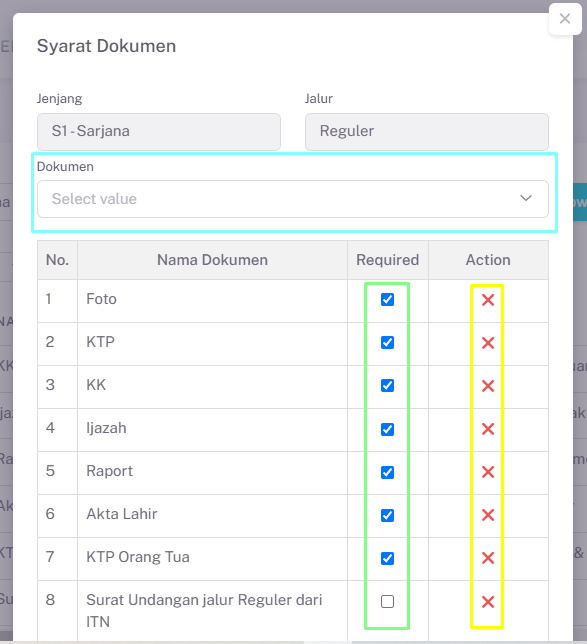Remove the Foto document row
Screen dimensions: 587x644
pos(488,300)
